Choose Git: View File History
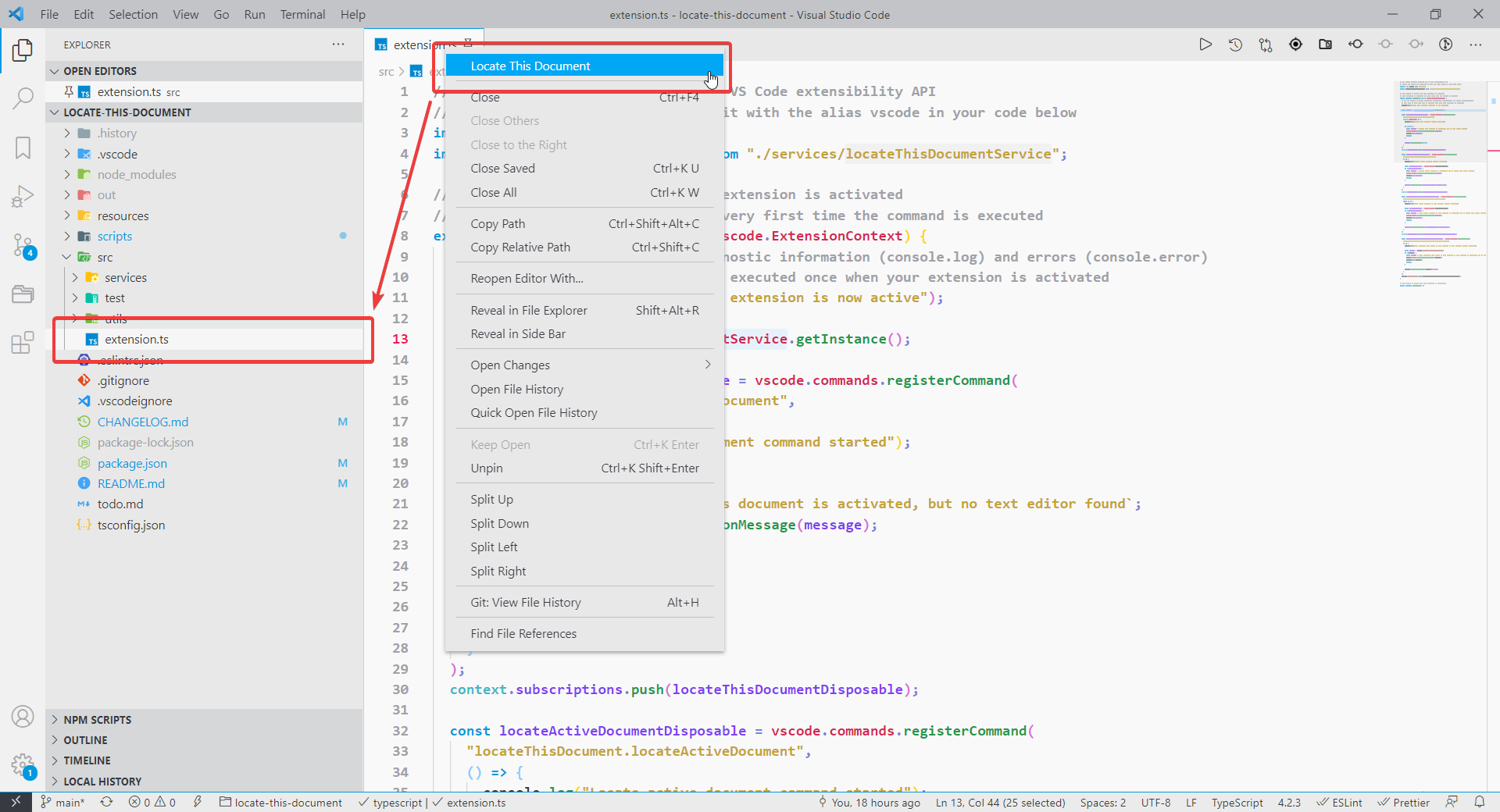The height and width of the screenshot is (812, 1500). pos(584,602)
